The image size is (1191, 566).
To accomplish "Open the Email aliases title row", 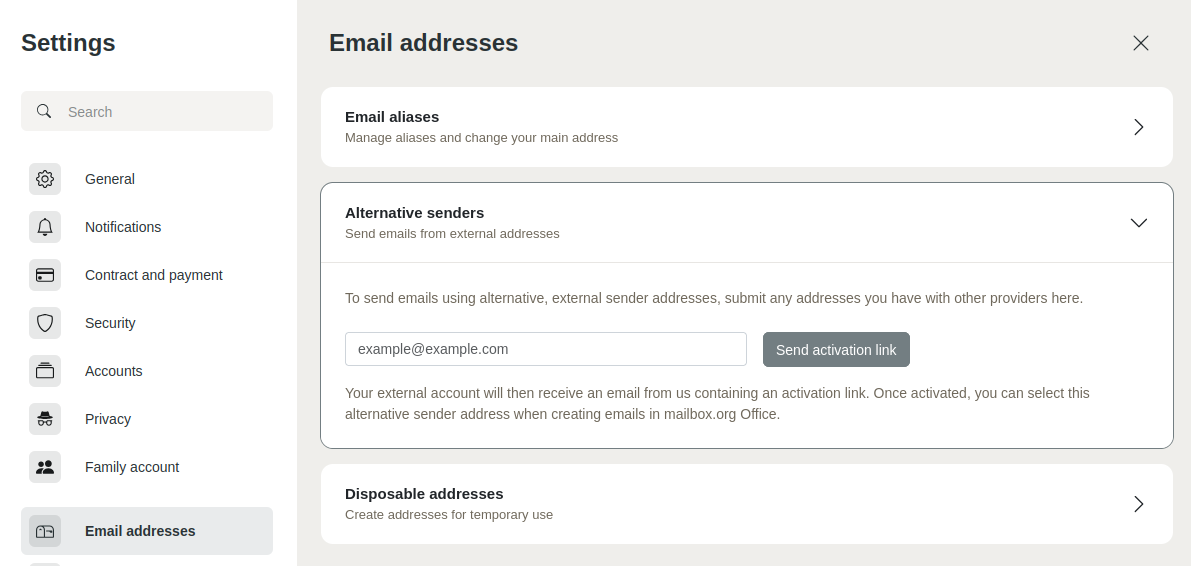I will [392, 117].
